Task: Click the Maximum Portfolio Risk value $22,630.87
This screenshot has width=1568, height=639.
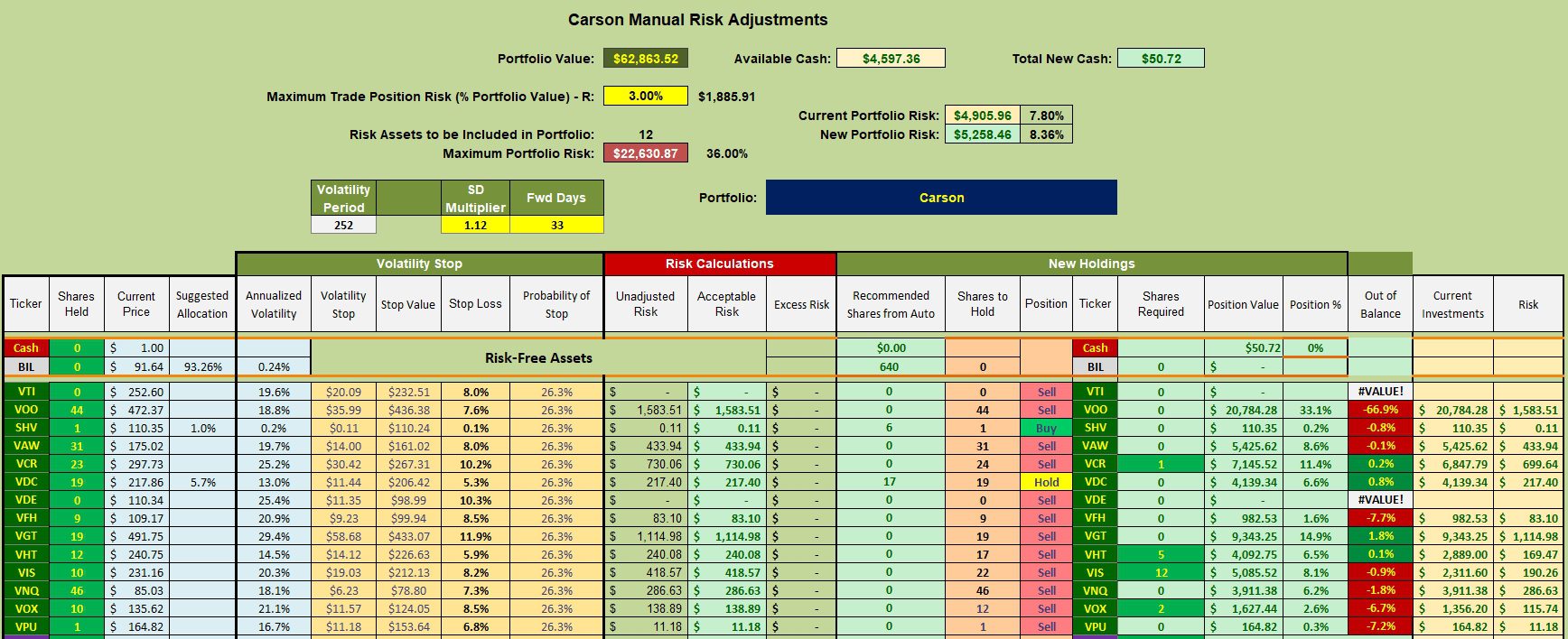Action: click(646, 153)
